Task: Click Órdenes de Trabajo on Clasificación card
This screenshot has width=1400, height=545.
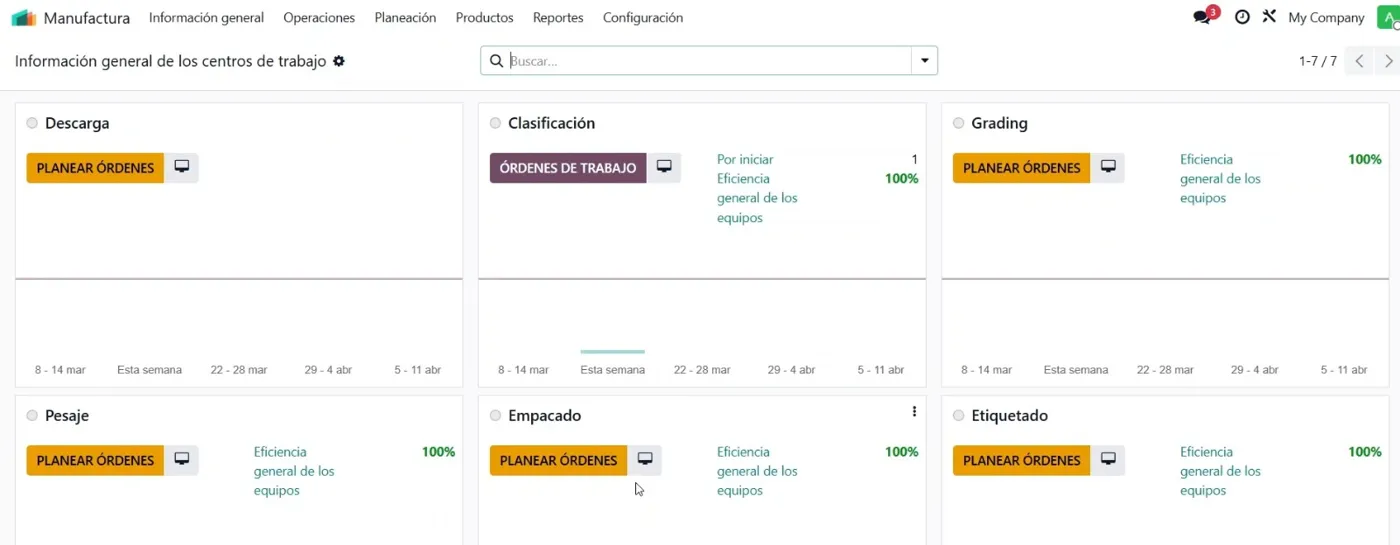Action: coord(568,168)
